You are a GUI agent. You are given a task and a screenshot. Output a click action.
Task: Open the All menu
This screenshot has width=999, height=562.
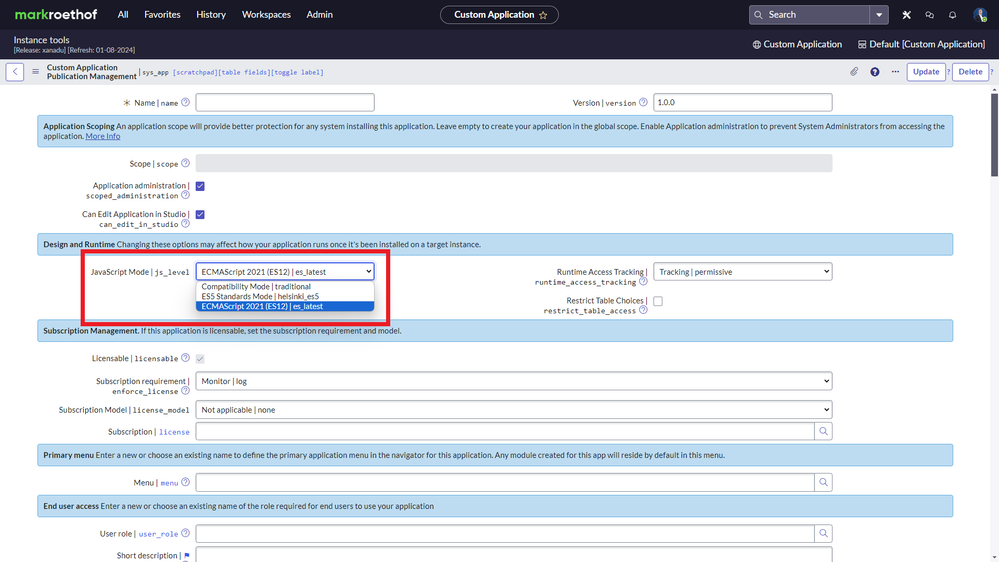click(x=123, y=15)
